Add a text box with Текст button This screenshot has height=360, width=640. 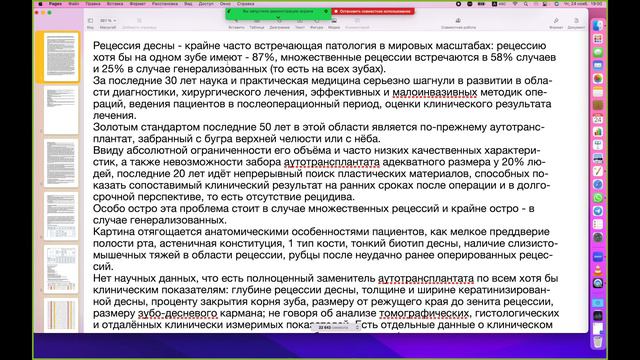pos(300,23)
